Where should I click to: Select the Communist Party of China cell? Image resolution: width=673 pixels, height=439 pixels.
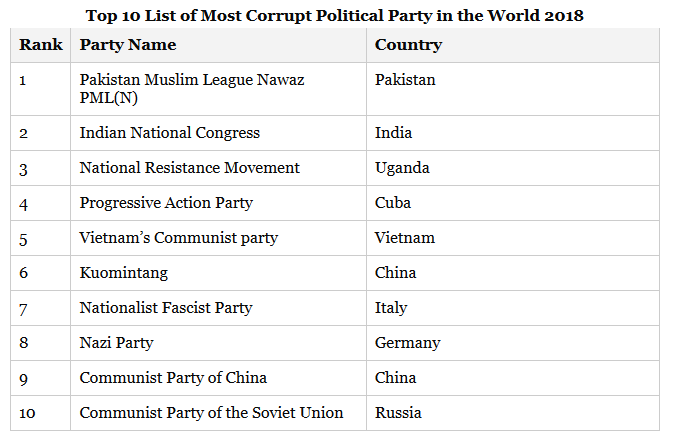pyautogui.click(x=173, y=378)
